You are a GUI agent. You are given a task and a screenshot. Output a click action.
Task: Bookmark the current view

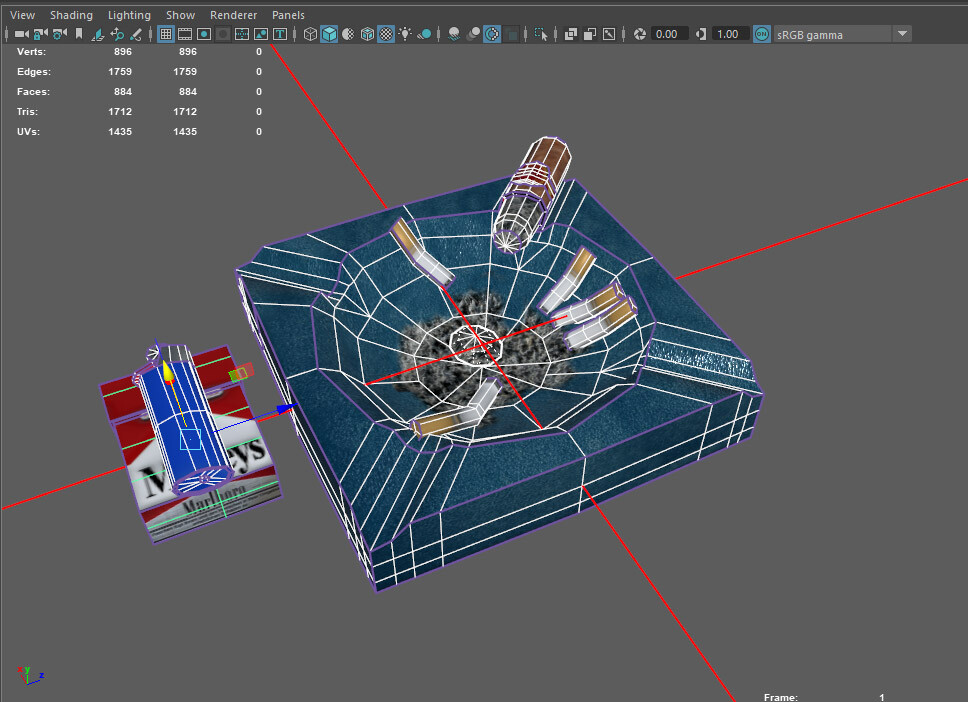(78, 34)
